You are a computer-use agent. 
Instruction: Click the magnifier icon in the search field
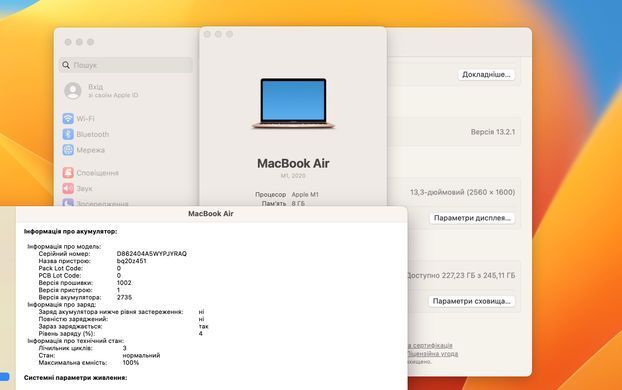[x=66, y=65]
